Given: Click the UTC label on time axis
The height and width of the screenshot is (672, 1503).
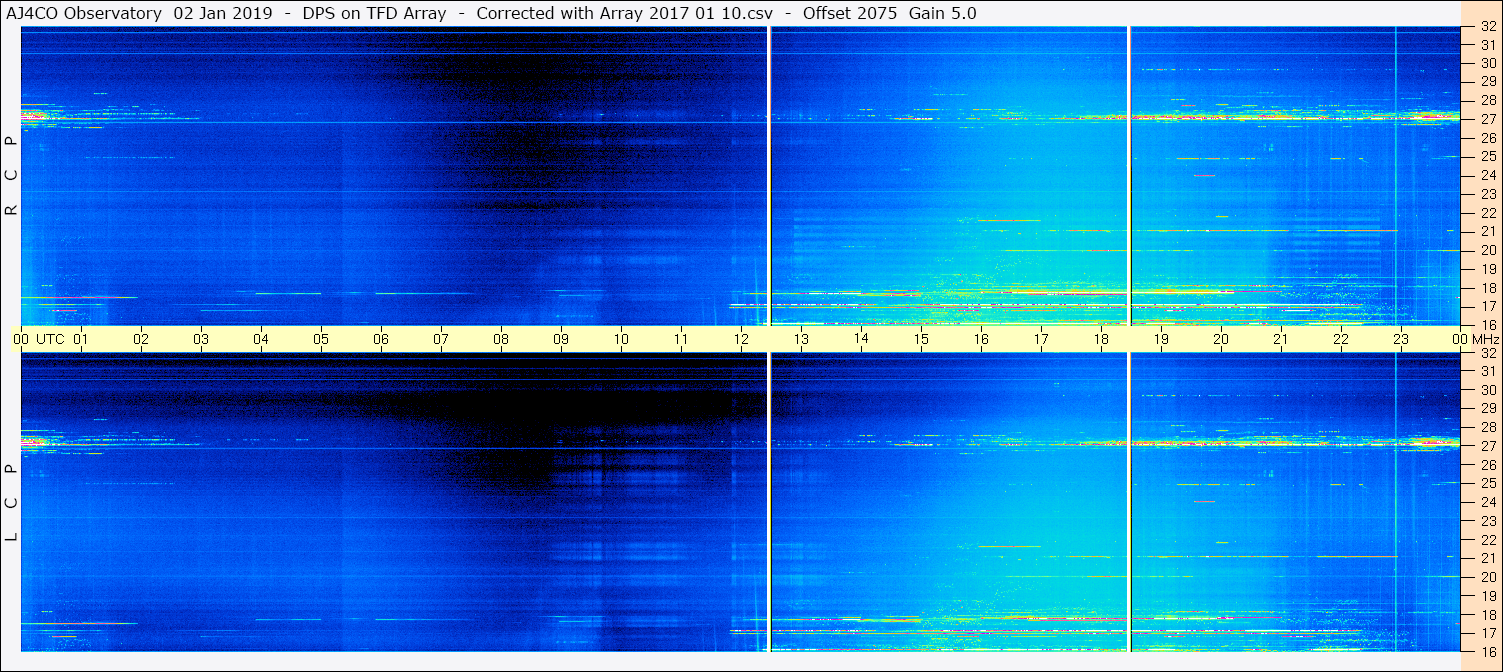Looking at the screenshot, I should click(x=50, y=339).
